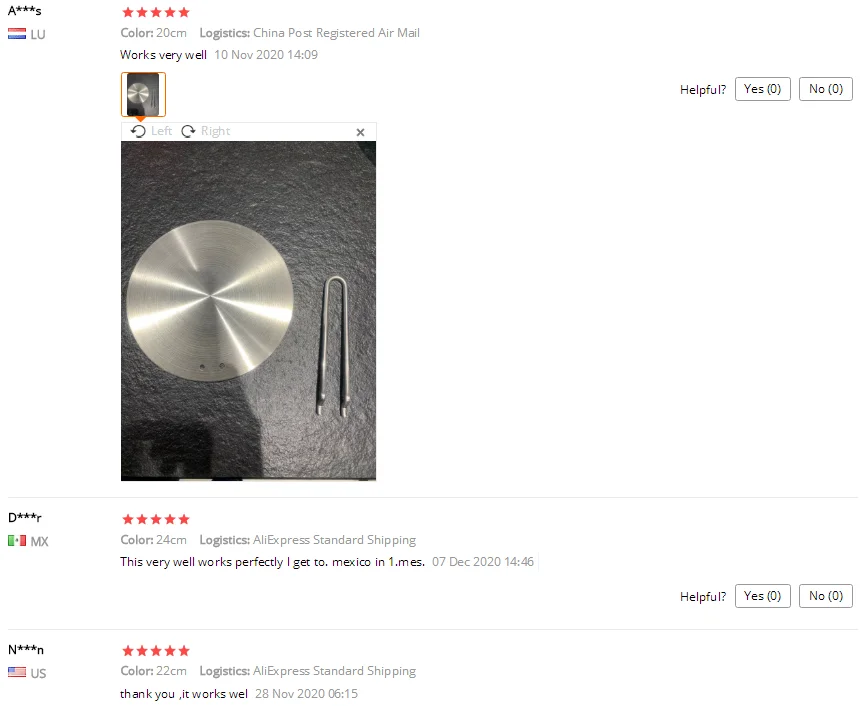Close the enlarged review photo viewer

tap(360, 132)
